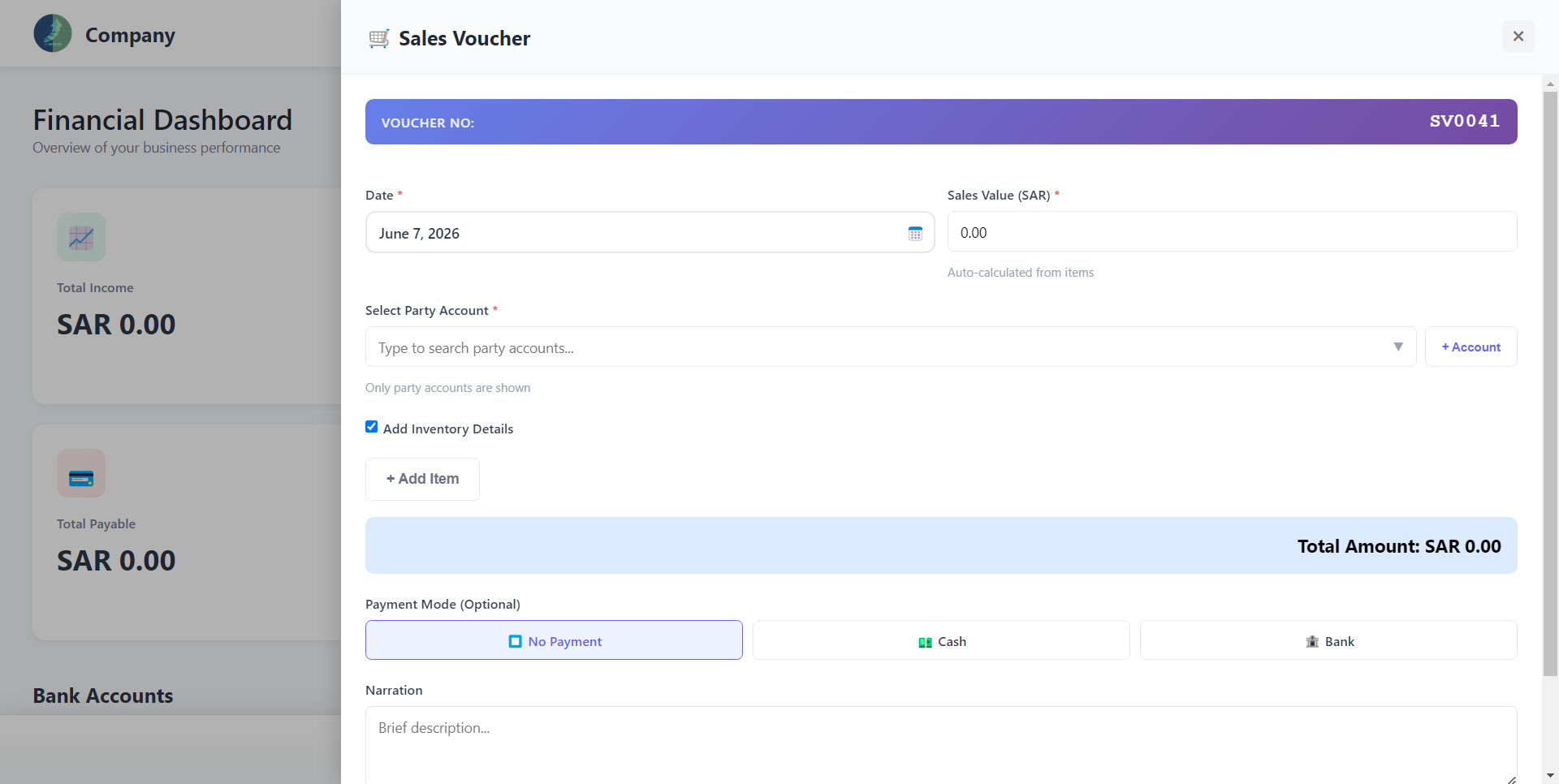Click the Financial Dashboard heading
The image size is (1559, 784).
(x=162, y=120)
